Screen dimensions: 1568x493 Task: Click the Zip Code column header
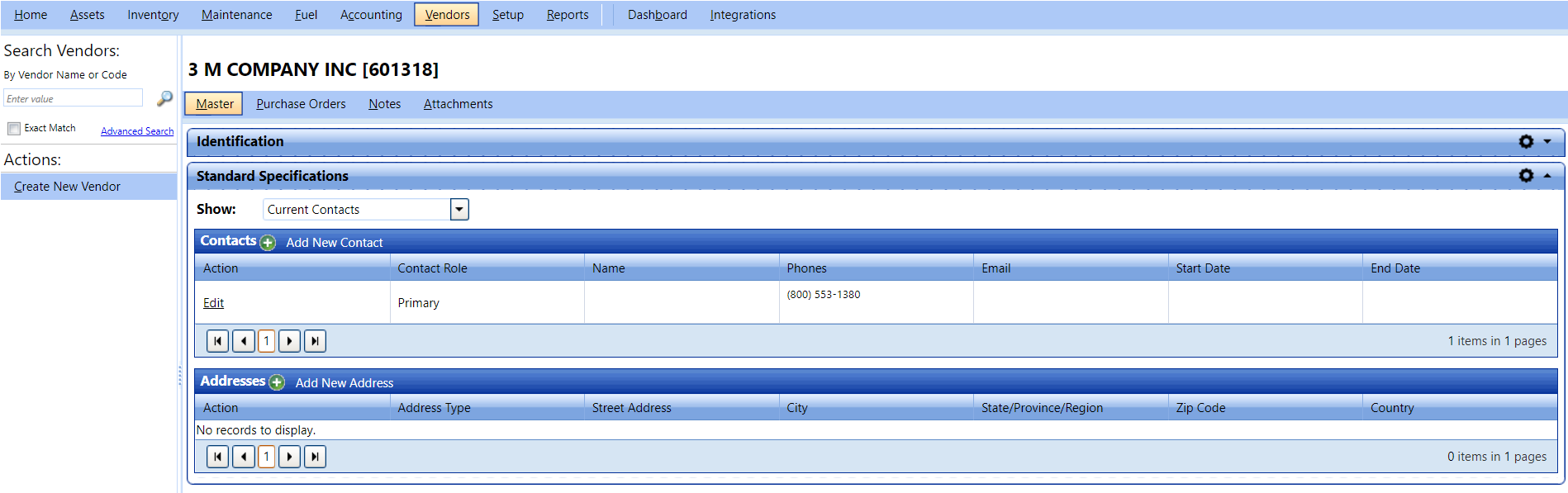1265,408
